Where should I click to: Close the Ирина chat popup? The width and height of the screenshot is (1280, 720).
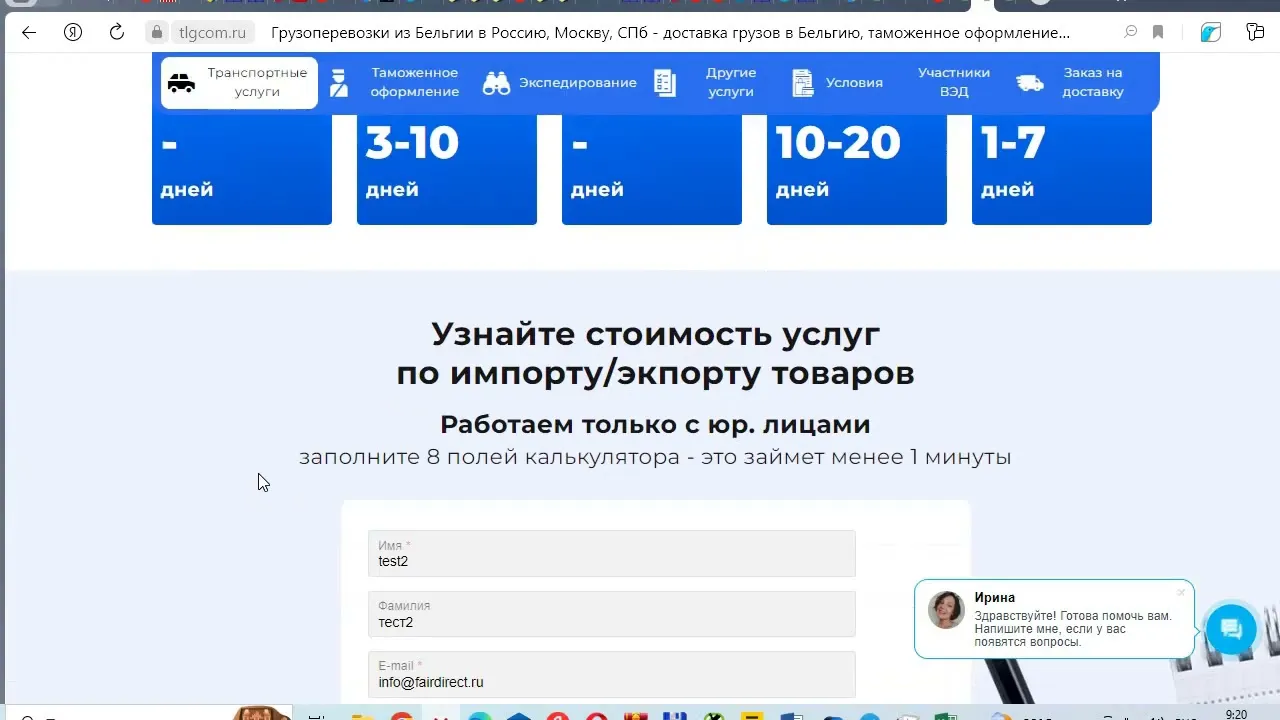click(x=1181, y=593)
